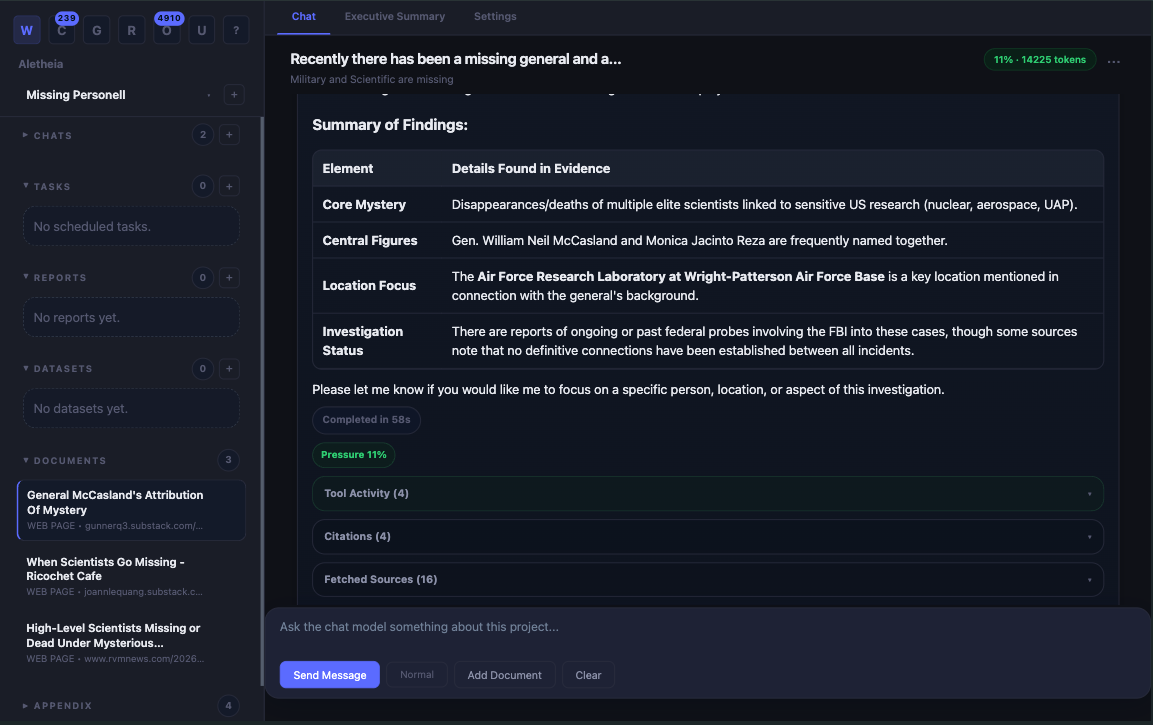This screenshot has height=725, width=1153.
Task: Click the Clear button
Action: click(x=588, y=675)
